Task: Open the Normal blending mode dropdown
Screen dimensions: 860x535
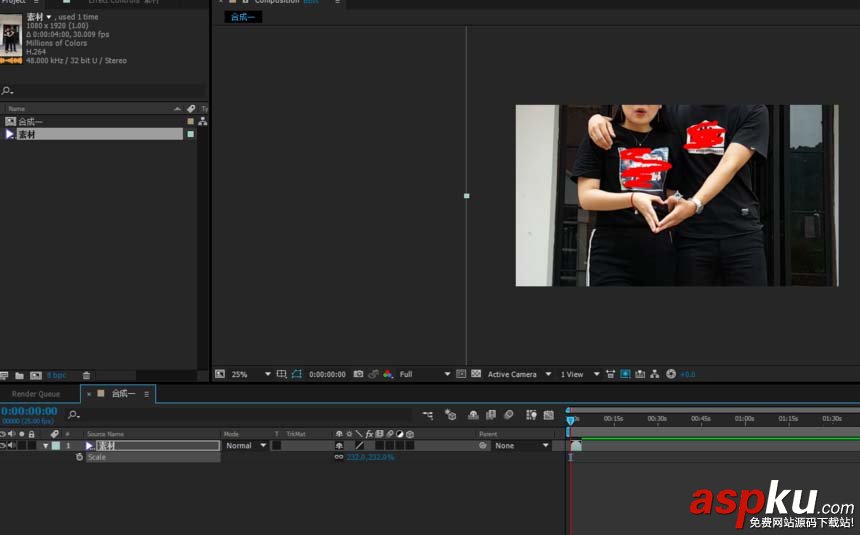Action: 245,446
